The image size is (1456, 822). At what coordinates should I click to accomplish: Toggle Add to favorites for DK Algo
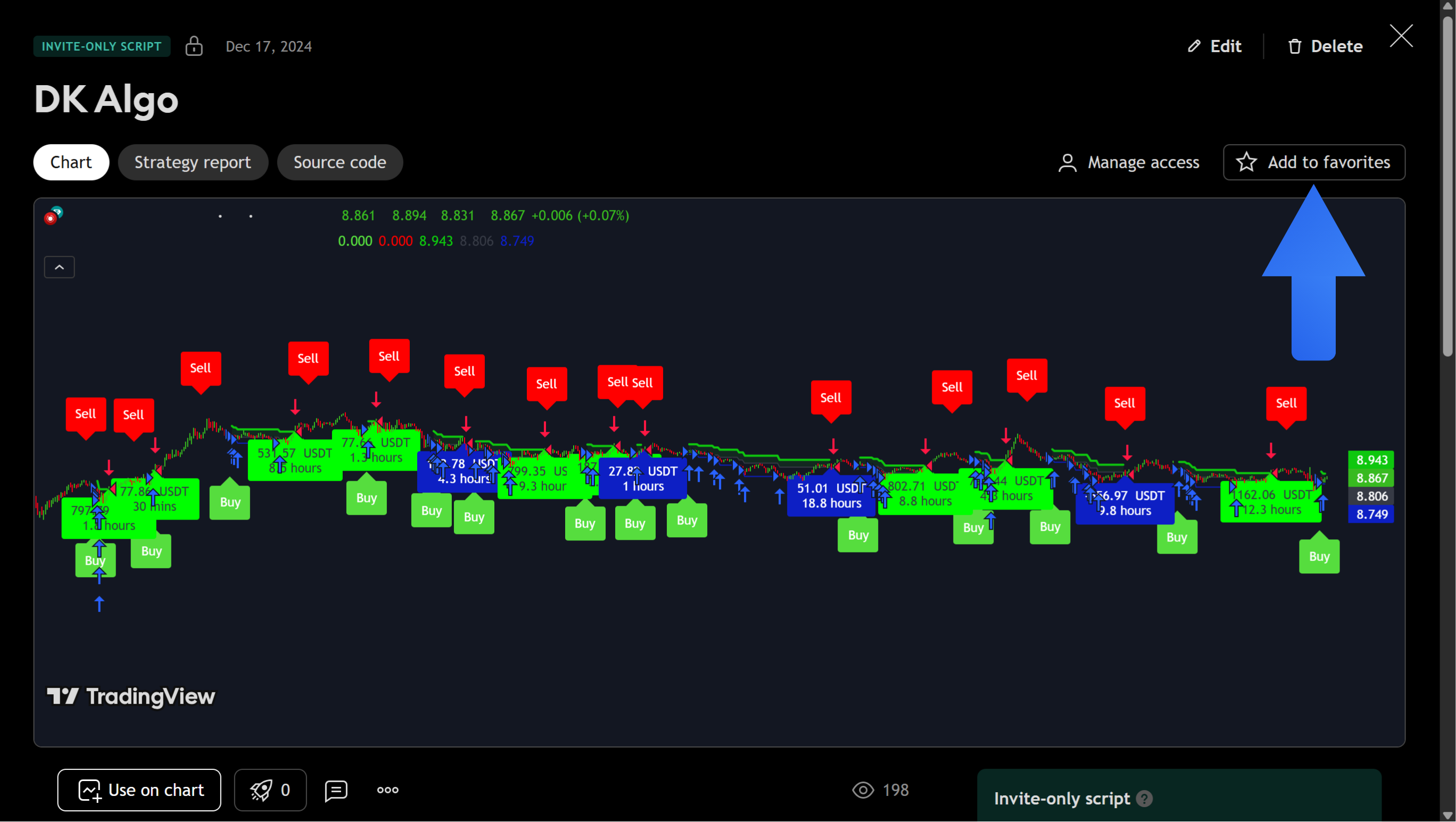click(1313, 162)
